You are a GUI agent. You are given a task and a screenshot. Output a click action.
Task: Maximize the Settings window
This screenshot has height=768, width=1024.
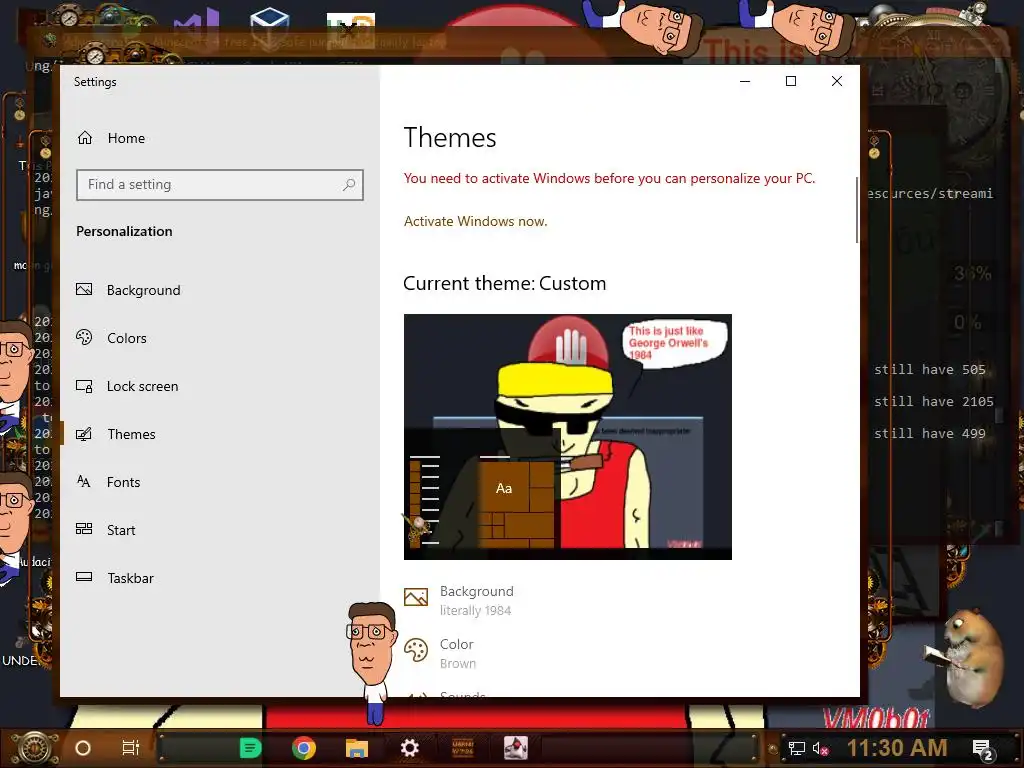tap(791, 81)
